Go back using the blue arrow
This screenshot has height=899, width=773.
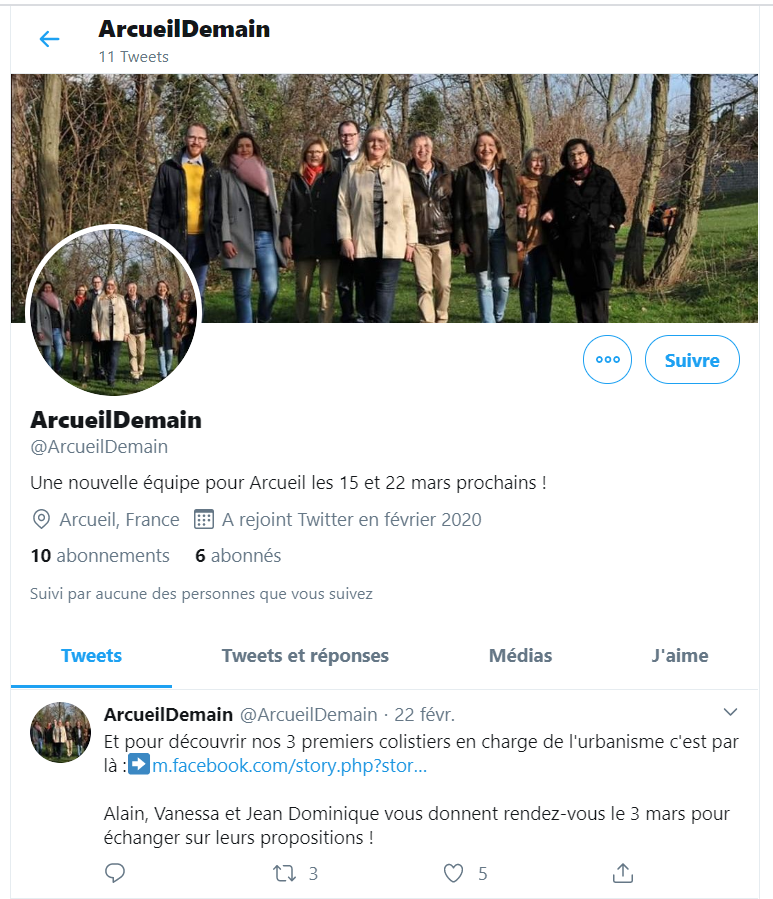(x=49, y=39)
